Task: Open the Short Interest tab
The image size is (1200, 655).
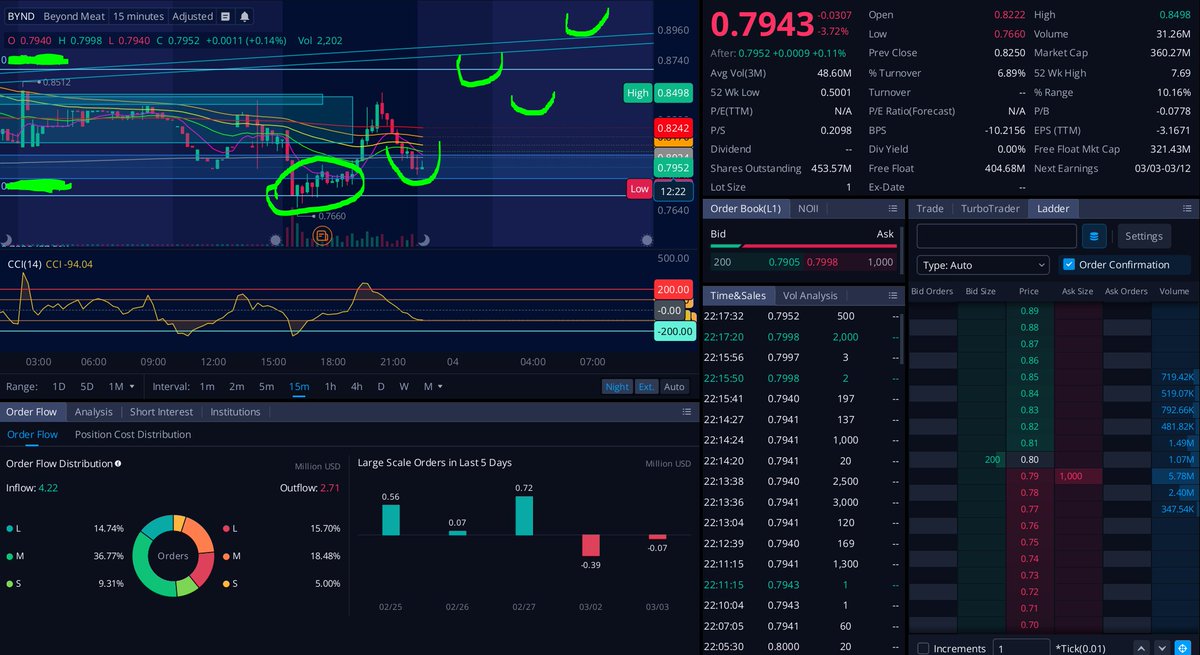Action: click(160, 412)
